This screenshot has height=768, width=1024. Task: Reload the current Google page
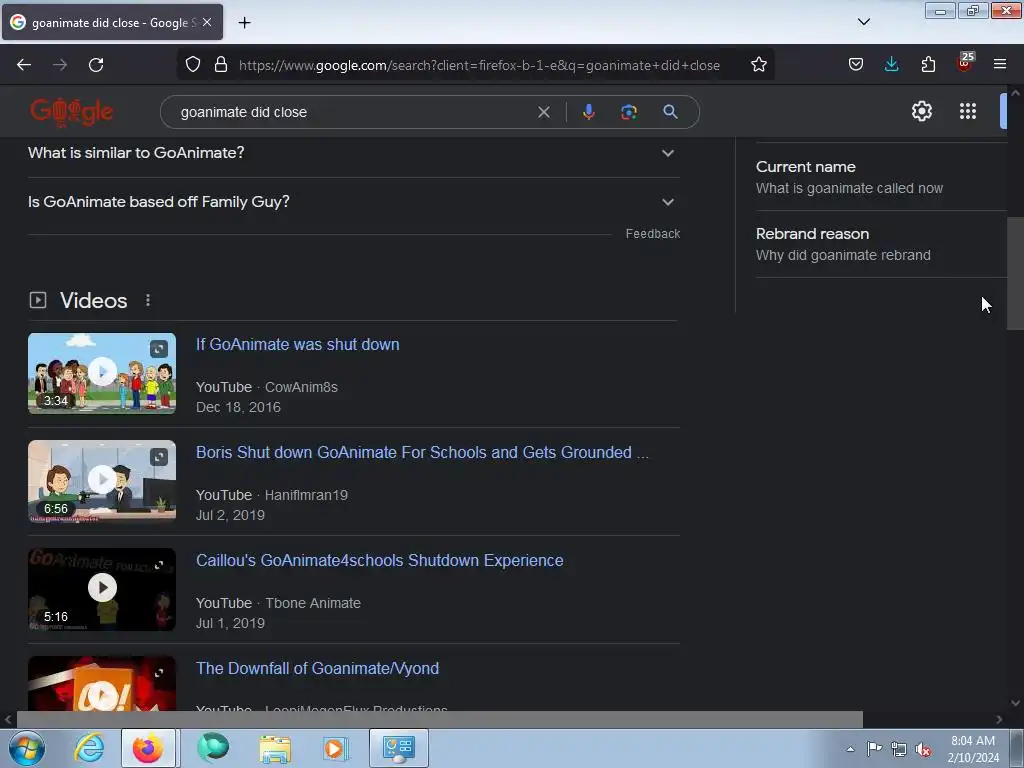(x=96, y=65)
